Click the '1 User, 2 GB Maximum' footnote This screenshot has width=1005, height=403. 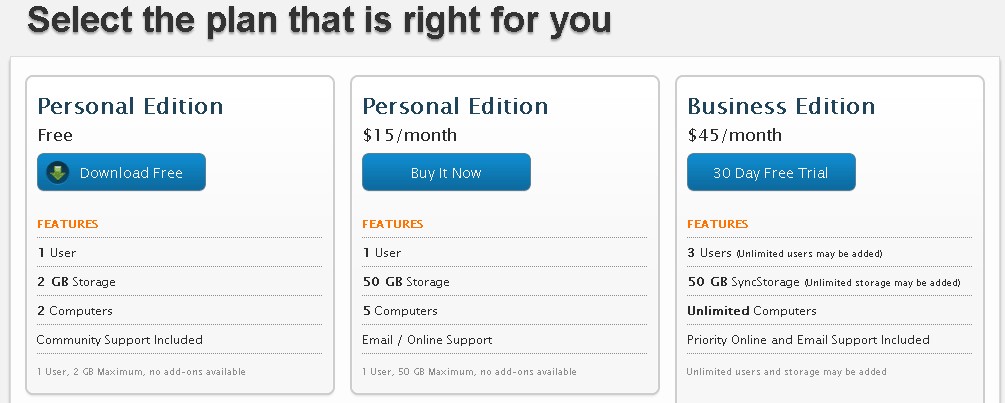tap(141, 372)
